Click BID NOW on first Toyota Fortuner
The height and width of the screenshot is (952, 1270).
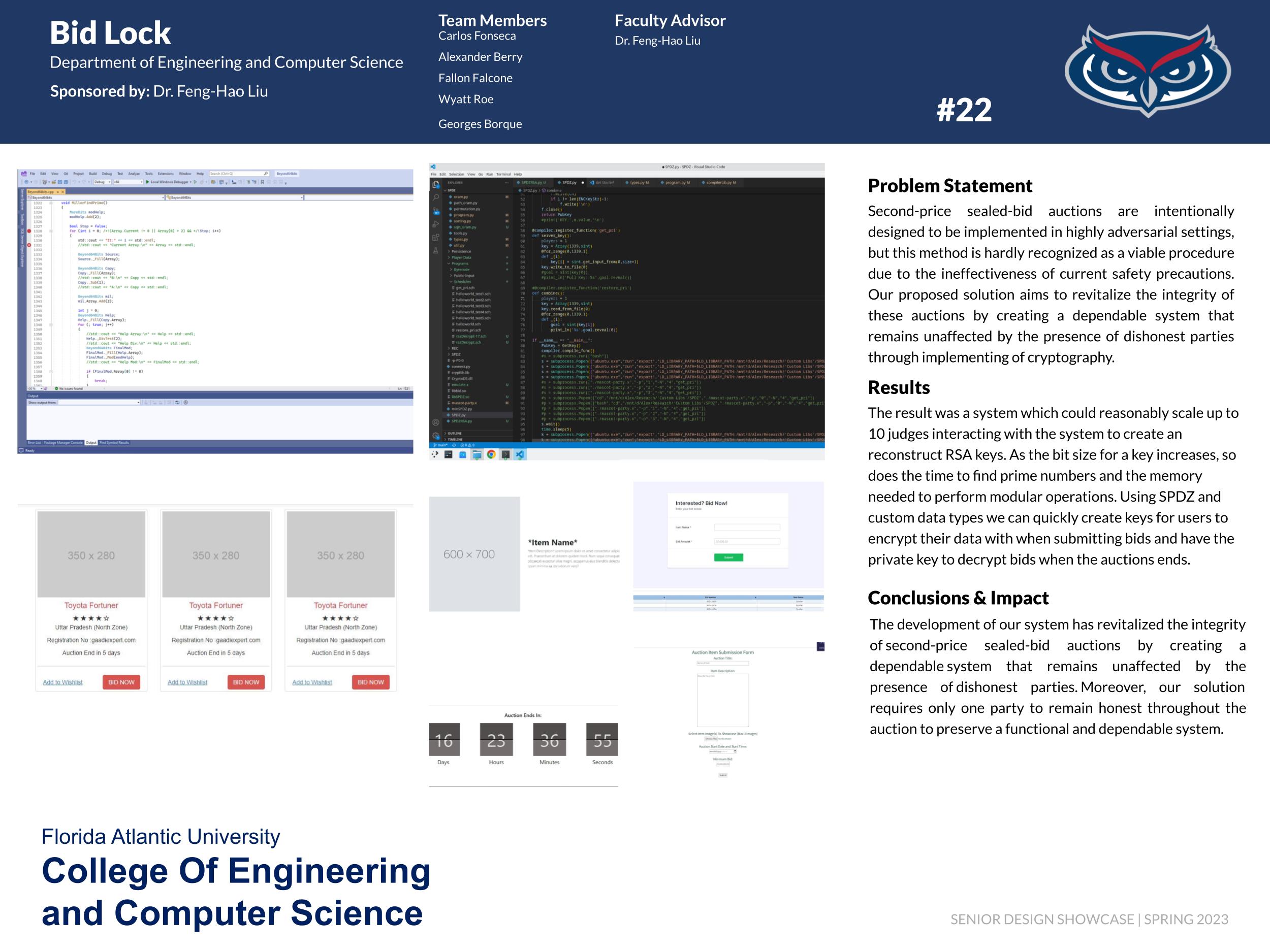click(121, 682)
